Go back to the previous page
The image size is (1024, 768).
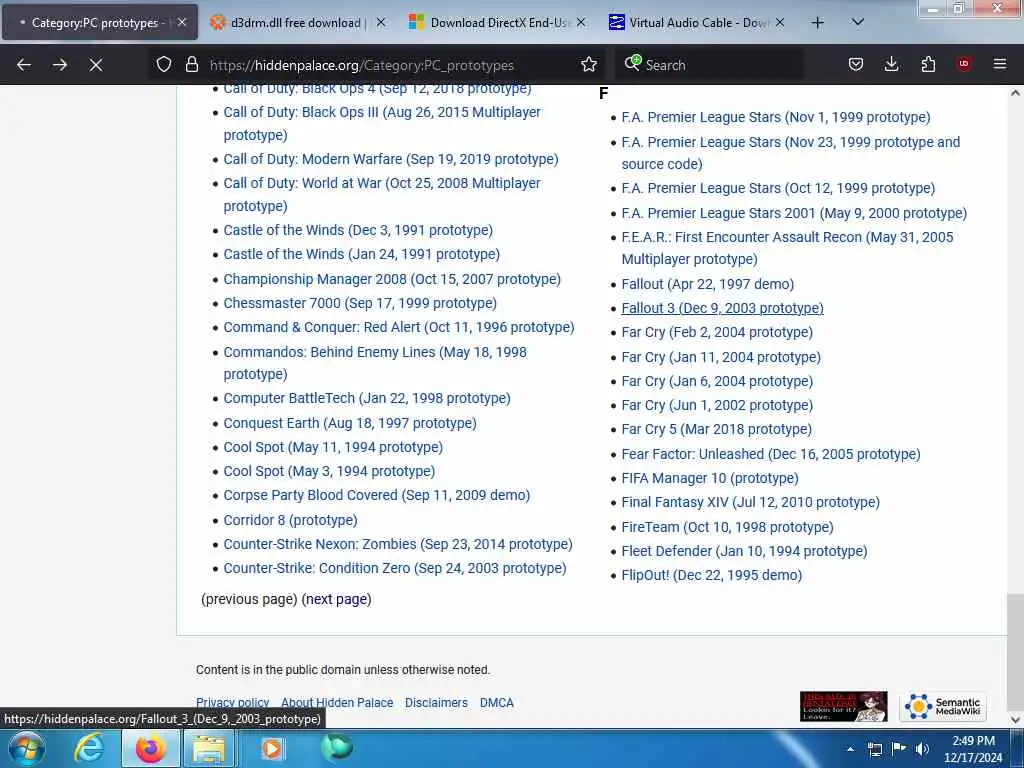[24, 65]
